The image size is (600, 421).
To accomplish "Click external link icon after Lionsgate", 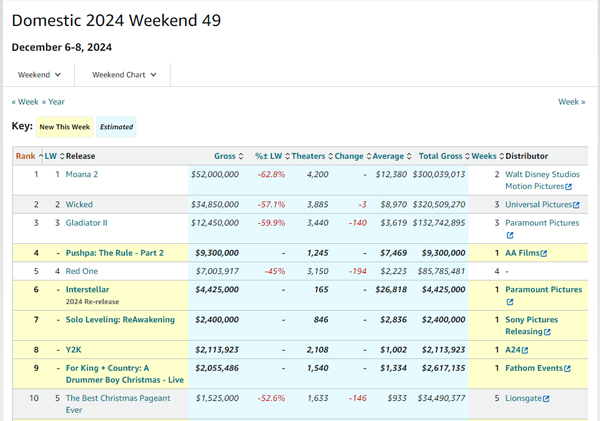I will click(x=546, y=399).
